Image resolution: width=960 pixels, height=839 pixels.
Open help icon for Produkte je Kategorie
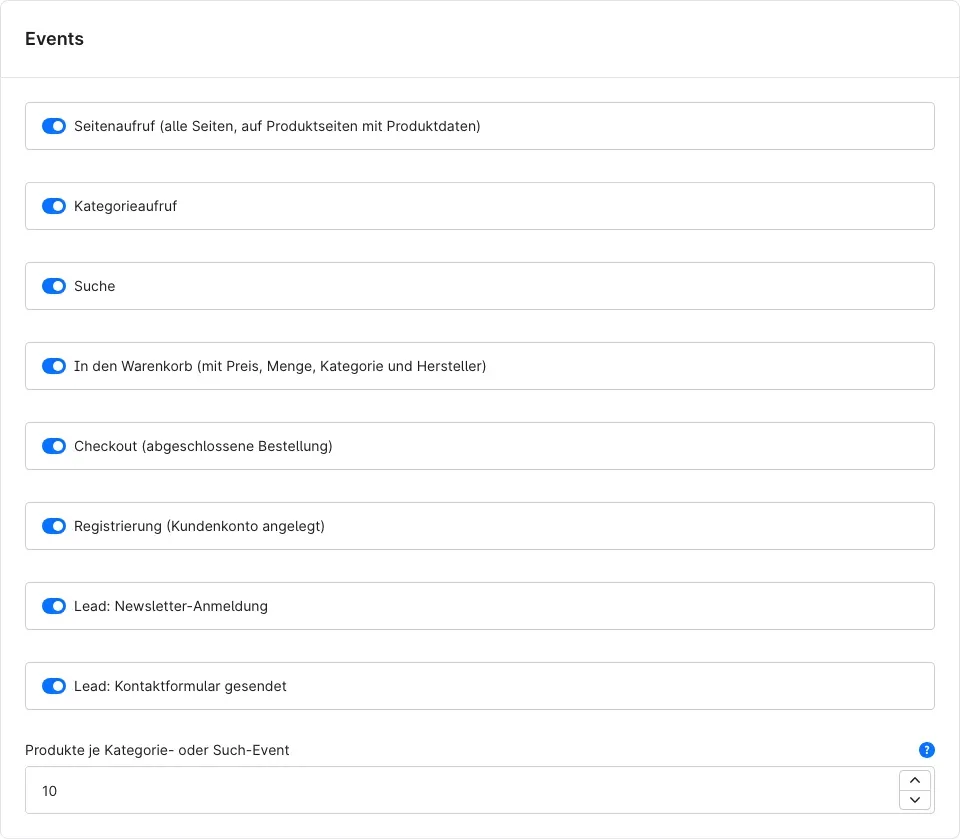pyautogui.click(x=926, y=750)
